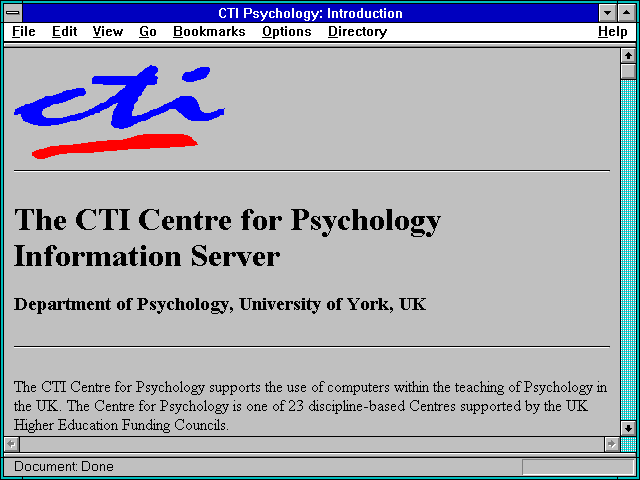640x480 pixels.
Task: Open the View menu
Action: click(x=108, y=32)
